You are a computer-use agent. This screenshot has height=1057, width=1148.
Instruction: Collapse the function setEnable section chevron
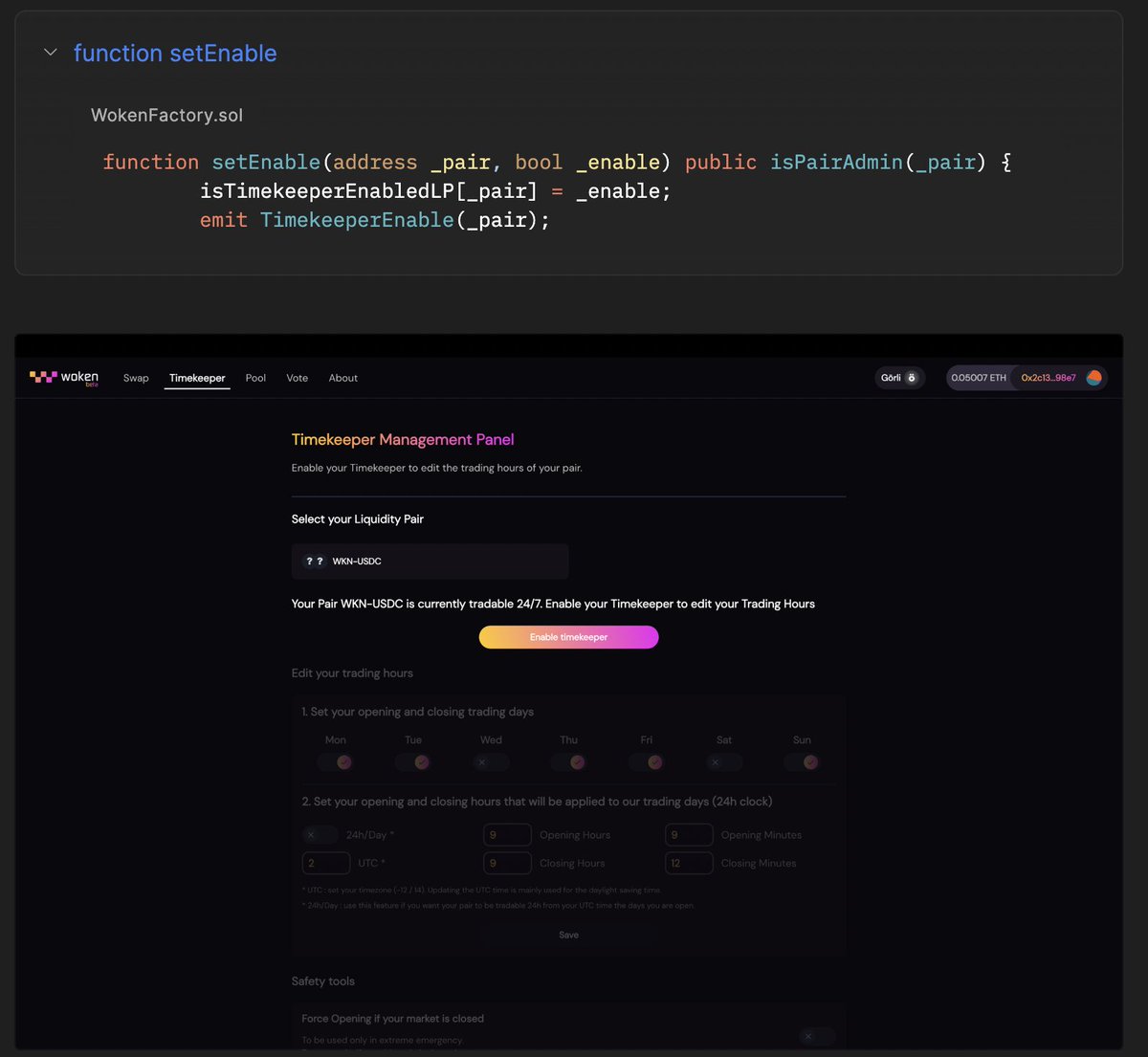pos(51,53)
